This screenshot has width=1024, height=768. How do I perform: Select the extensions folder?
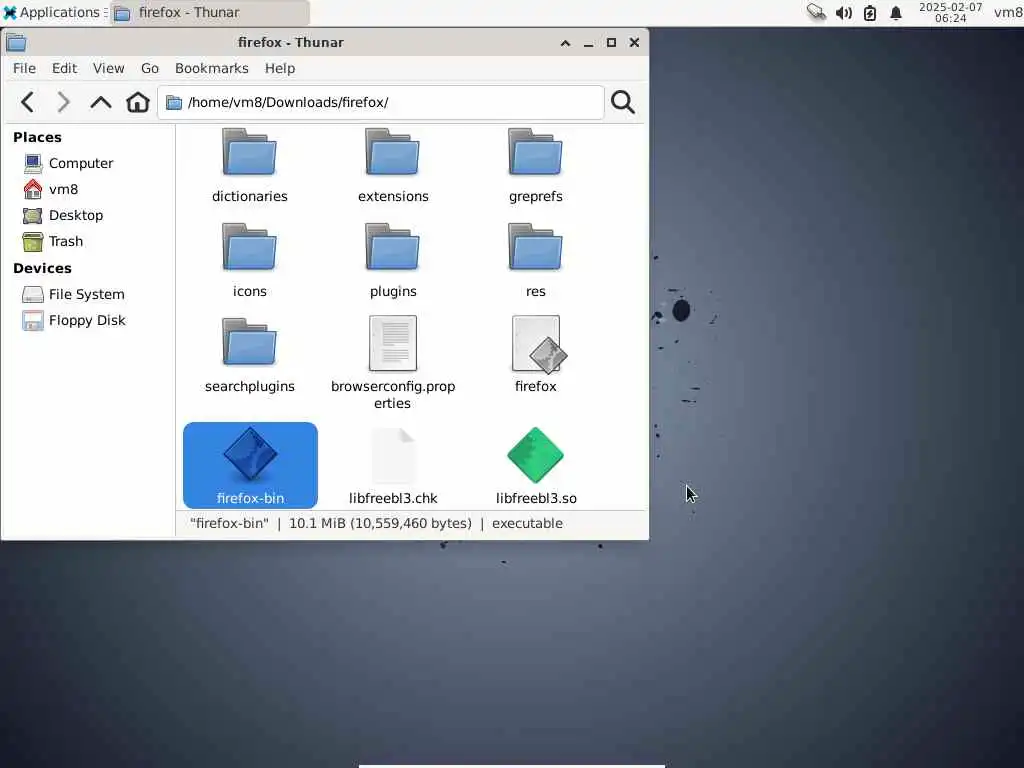coord(392,166)
